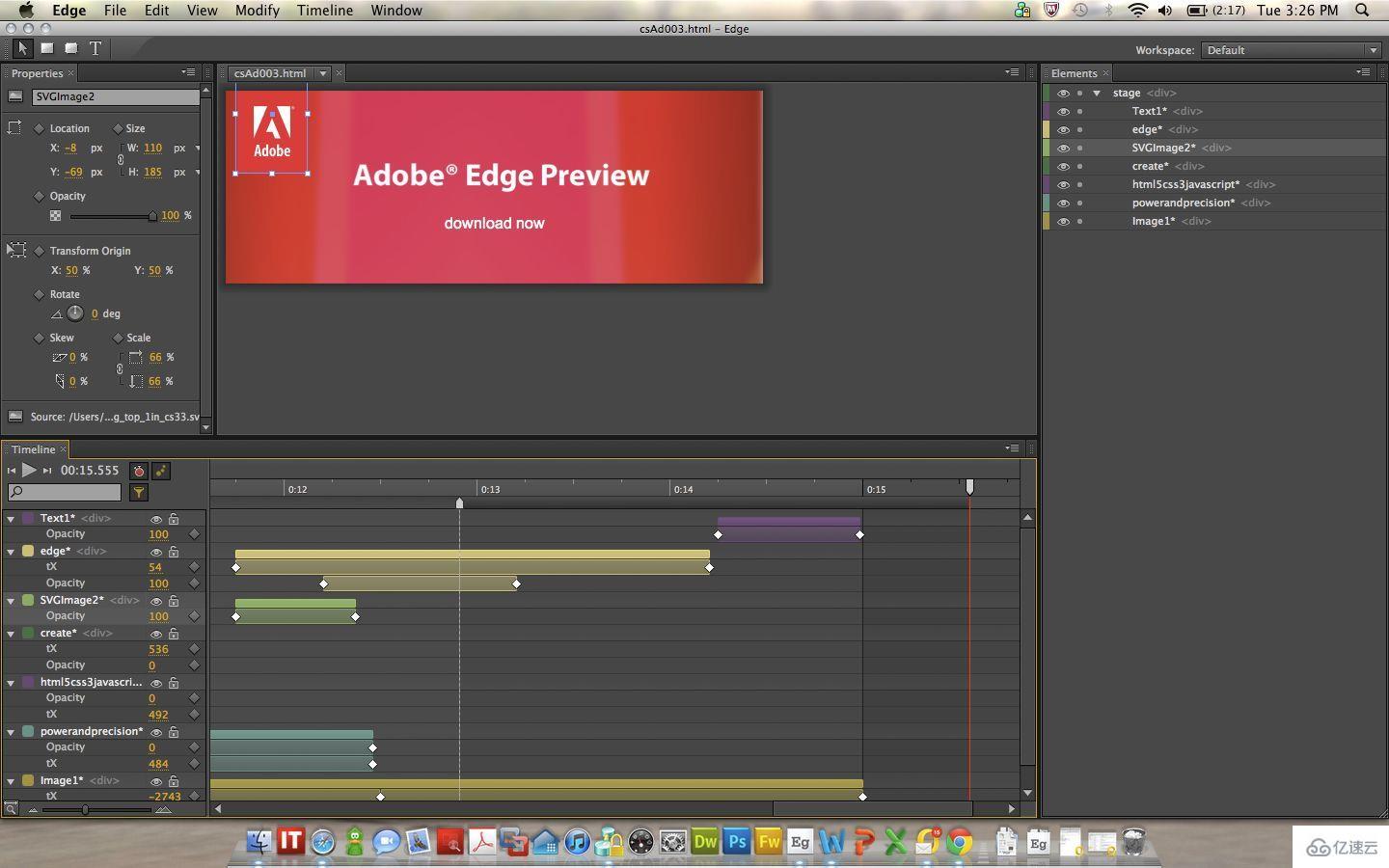Open Properties panel options menu icon
The width and height of the screenshot is (1389, 868).
188,72
